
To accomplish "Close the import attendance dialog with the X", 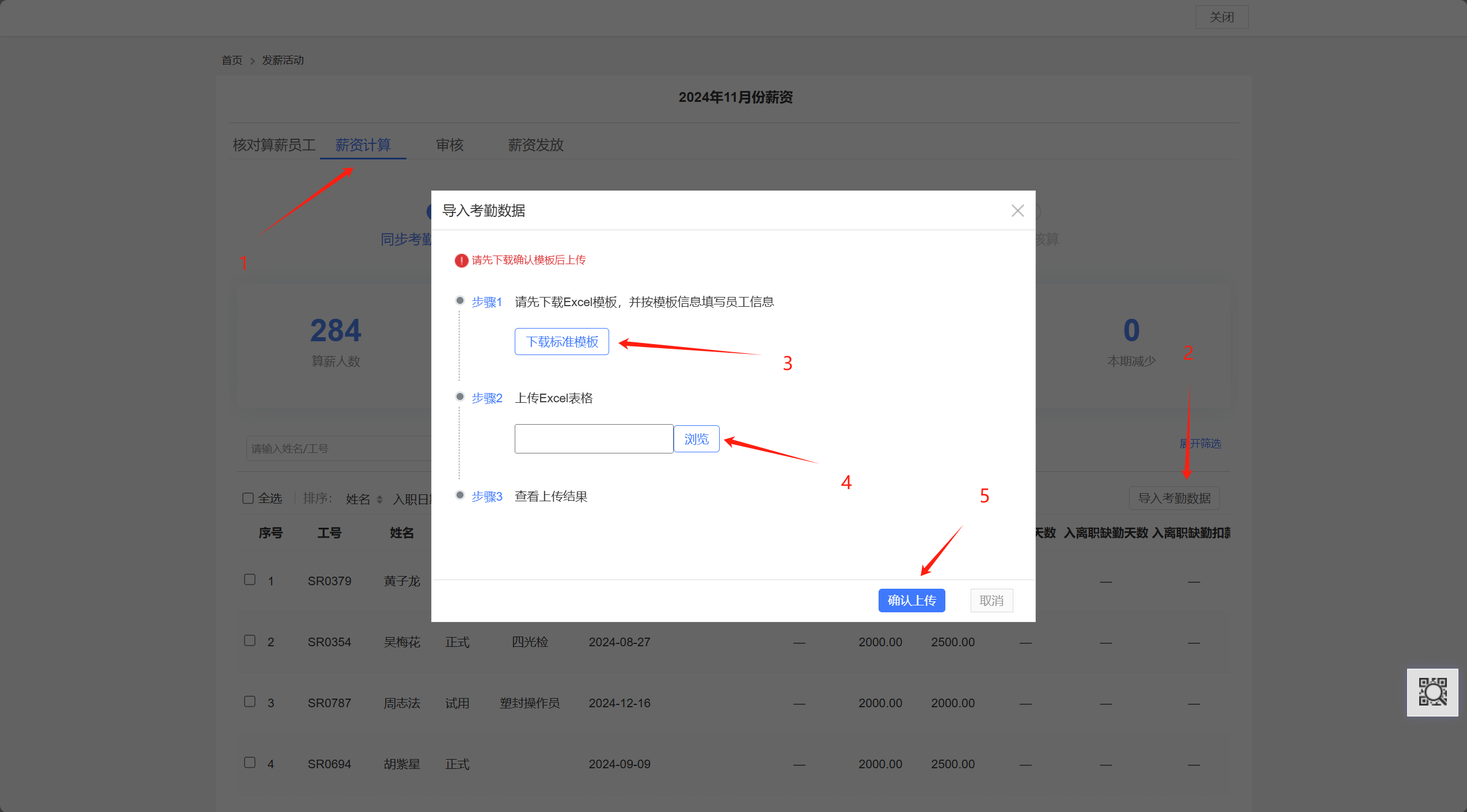I will pos(1017,211).
